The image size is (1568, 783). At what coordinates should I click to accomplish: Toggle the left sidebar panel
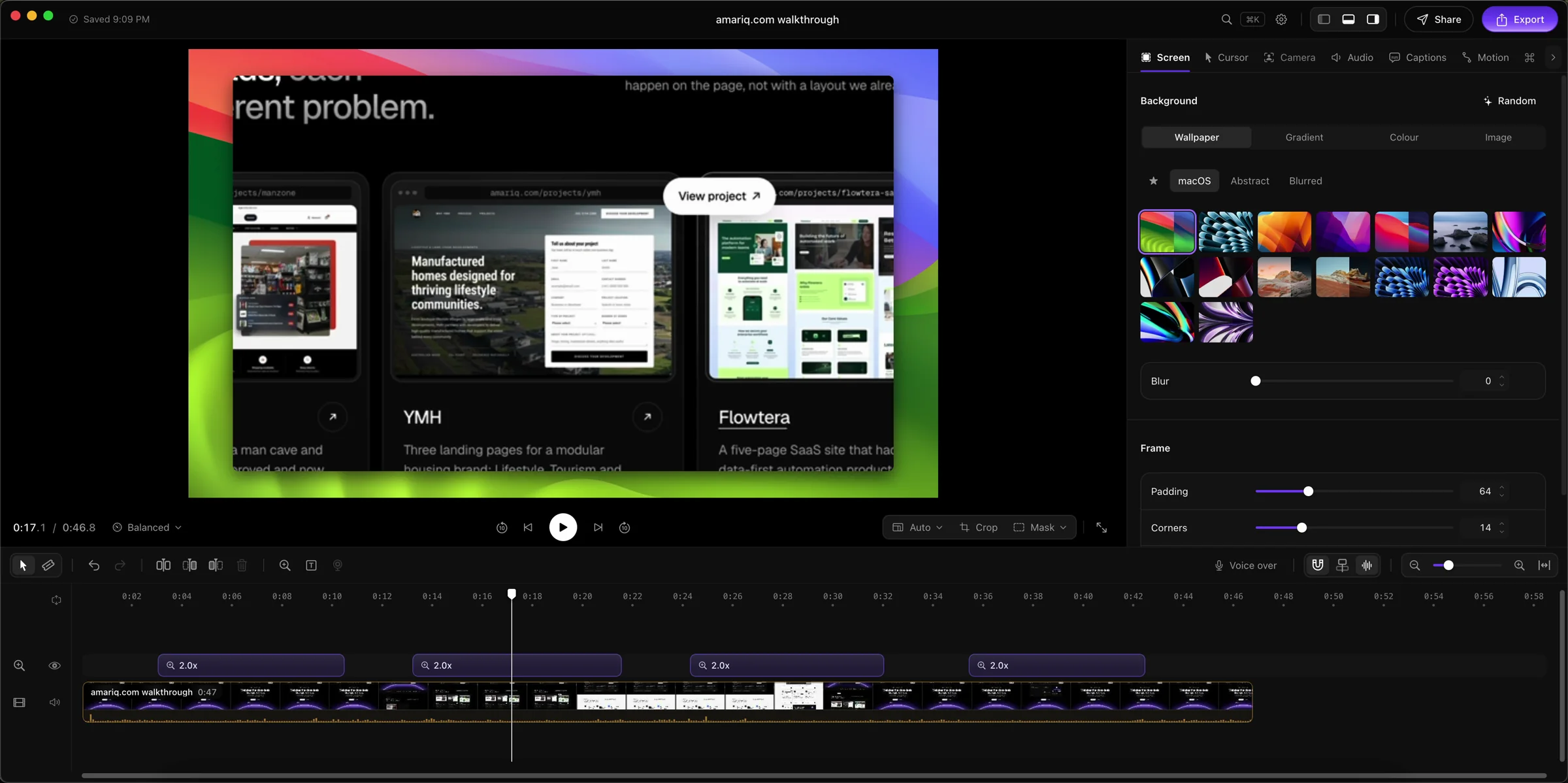point(1324,20)
